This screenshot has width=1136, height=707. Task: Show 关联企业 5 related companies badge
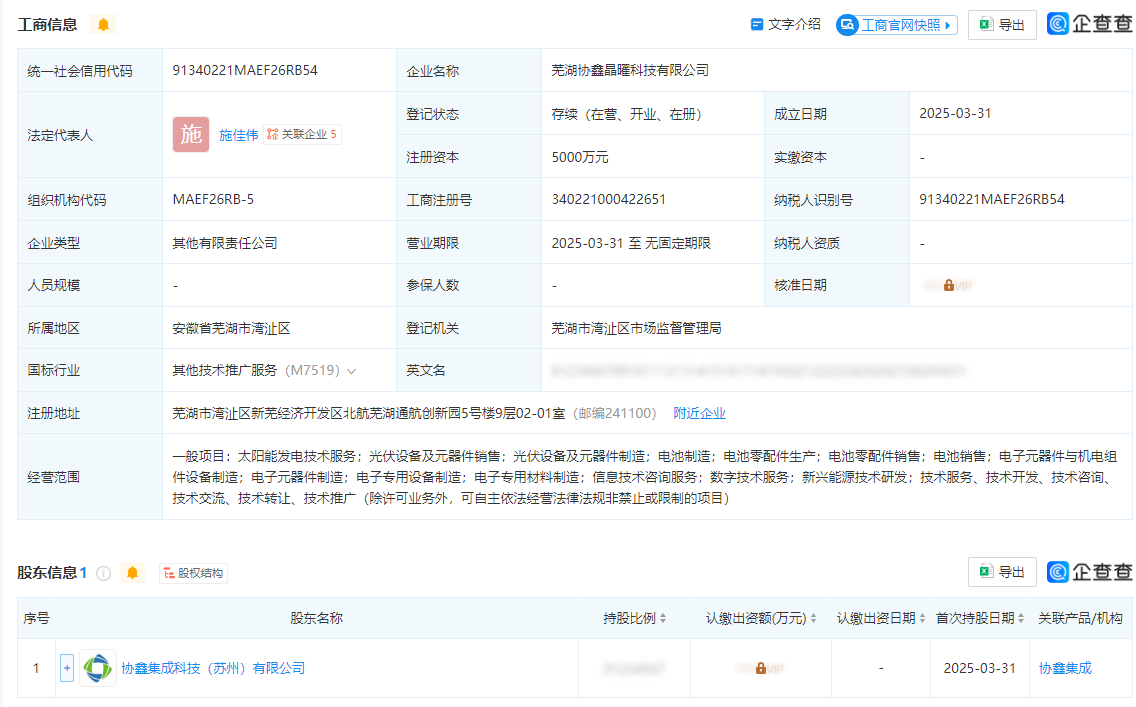[x=302, y=135]
